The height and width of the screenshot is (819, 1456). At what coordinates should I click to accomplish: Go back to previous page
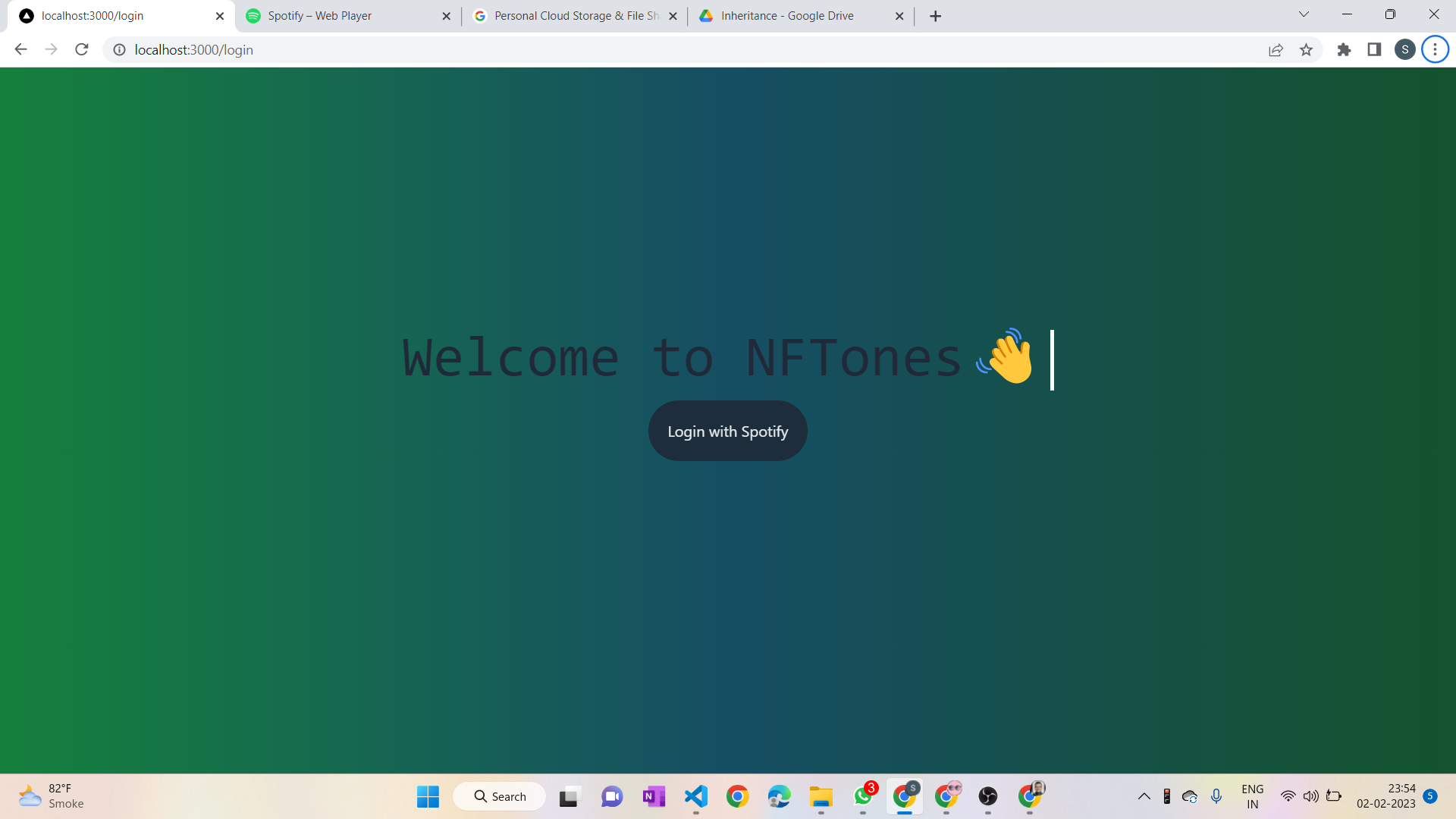click(x=20, y=50)
